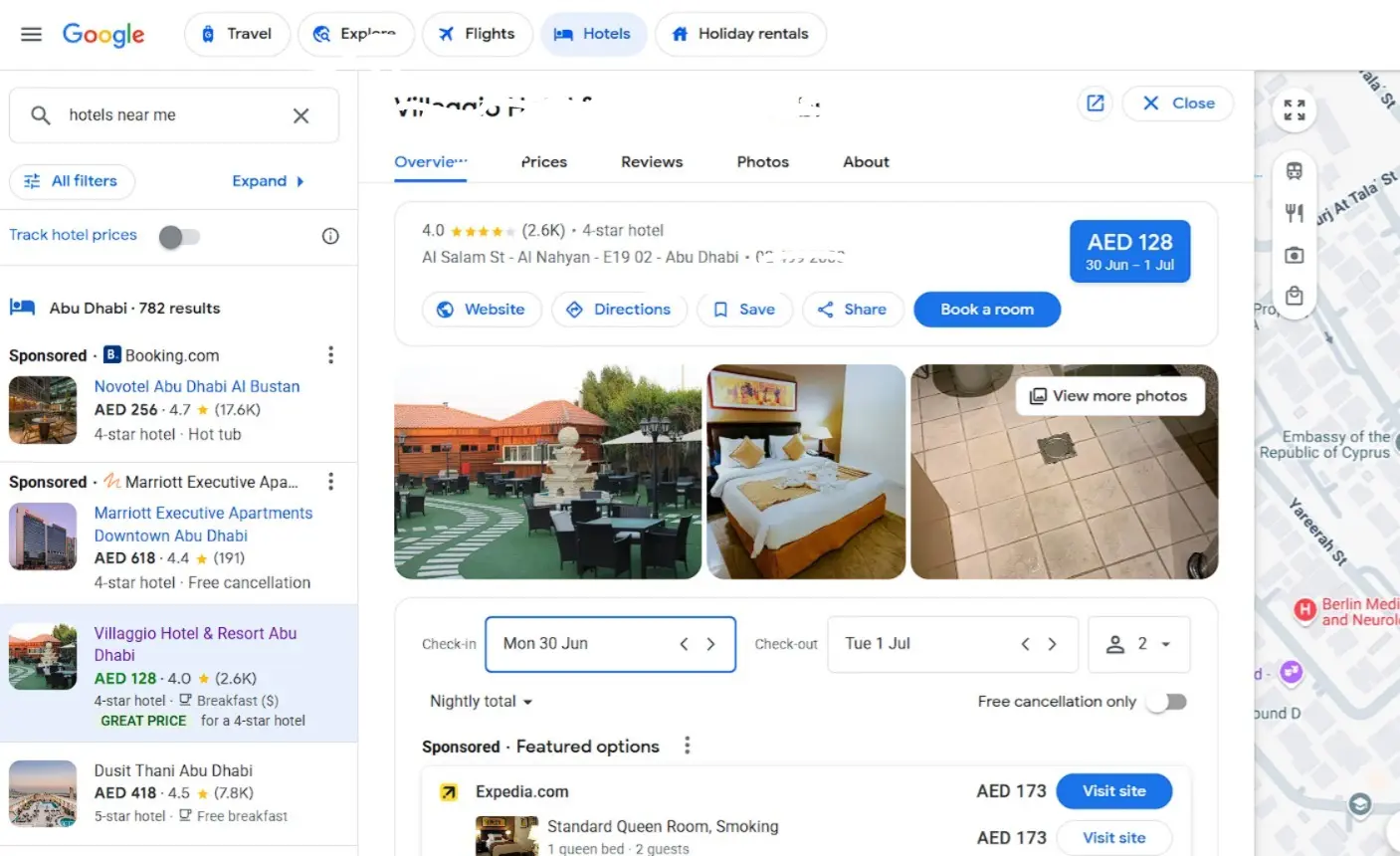Open hotel details in a new window

coord(1096,104)
